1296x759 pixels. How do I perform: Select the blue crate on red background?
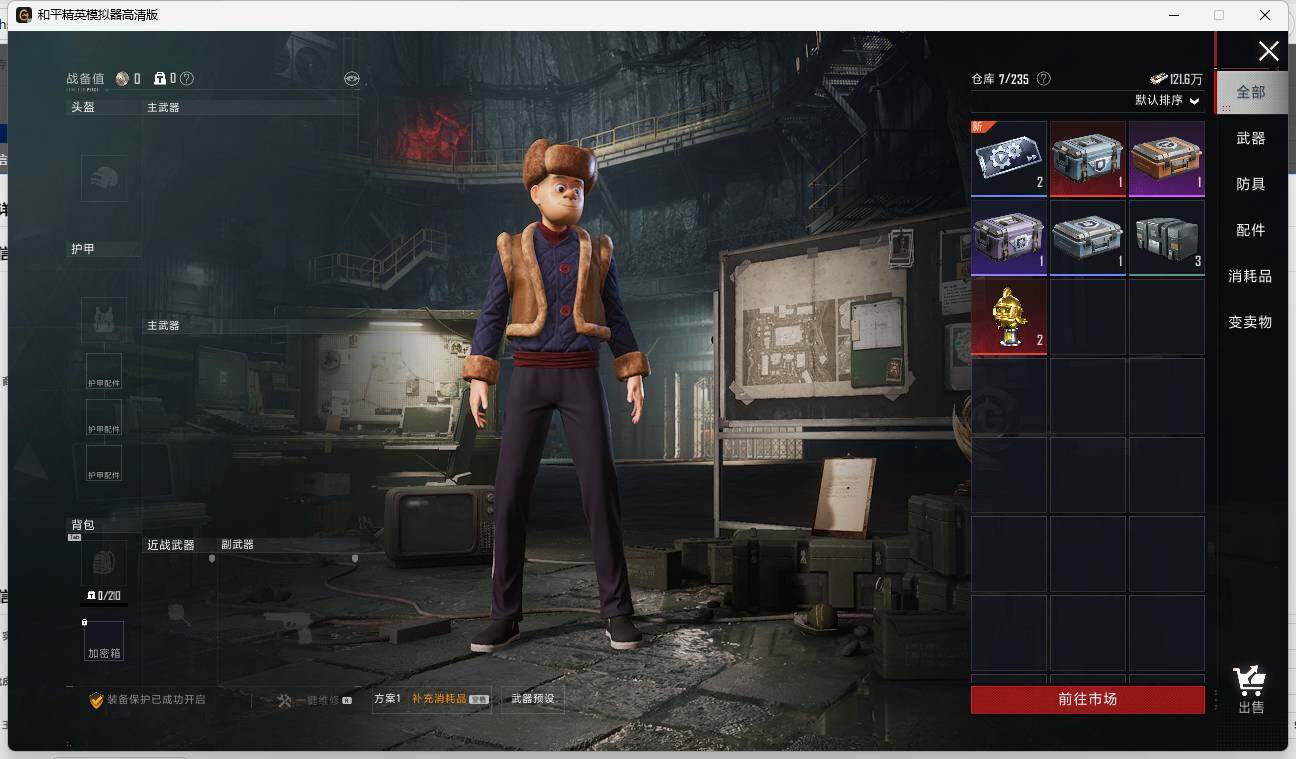click(1088, 158)
